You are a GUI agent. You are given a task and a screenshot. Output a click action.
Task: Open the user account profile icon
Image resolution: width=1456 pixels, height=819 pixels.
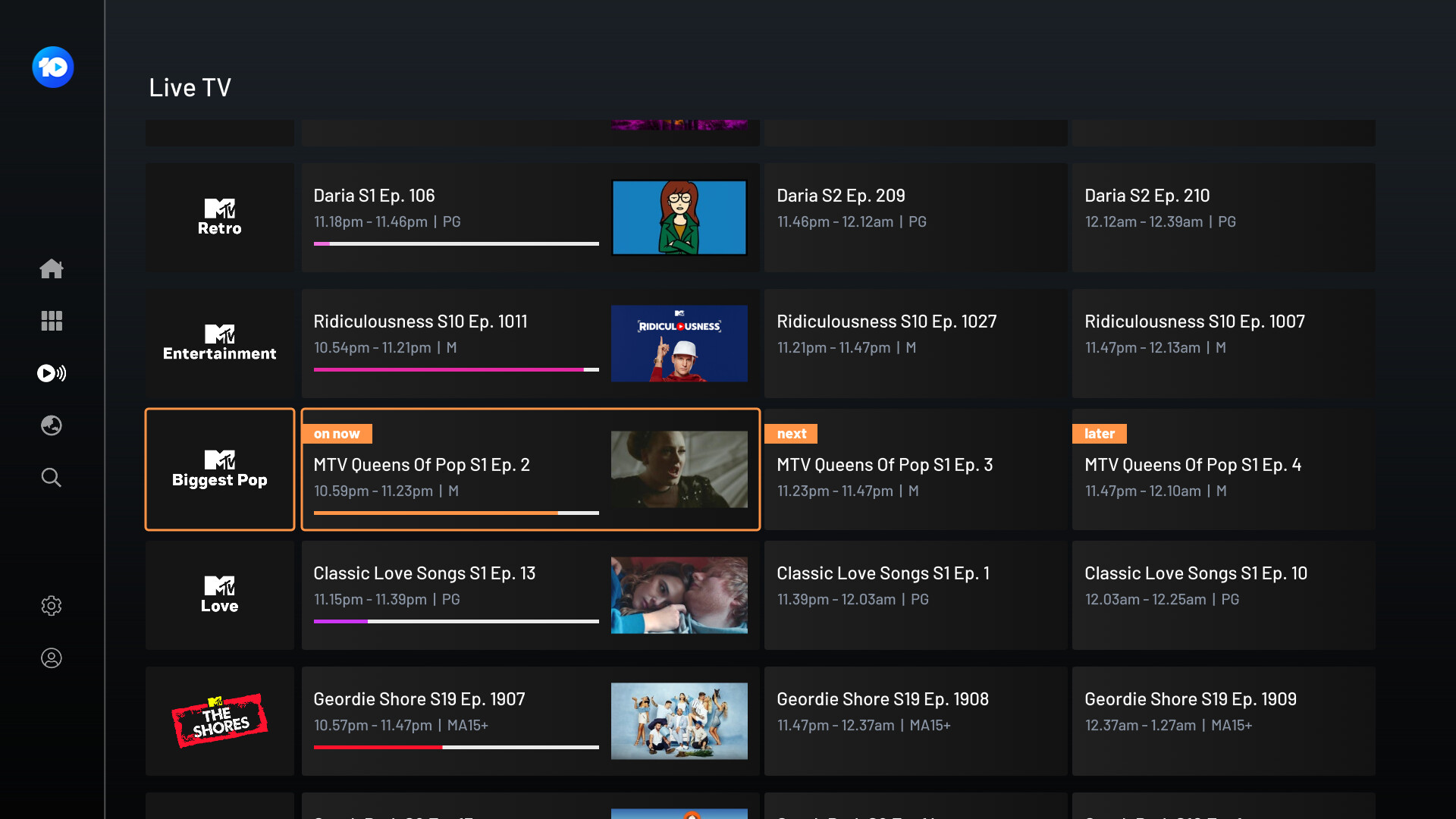point(52,658)
